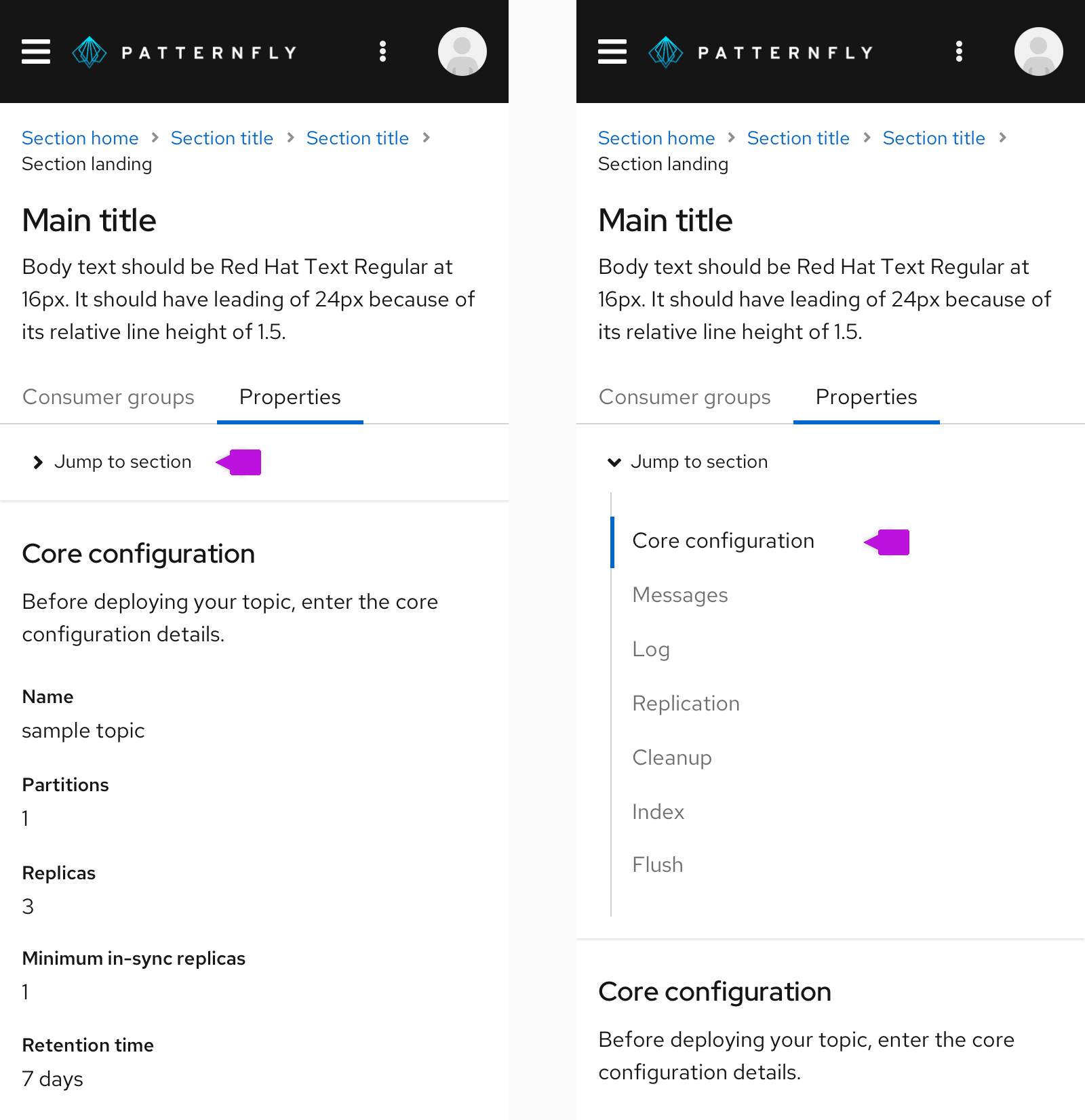
Task: Select Cleanup in jump links list
Action: tap(672, 757)
